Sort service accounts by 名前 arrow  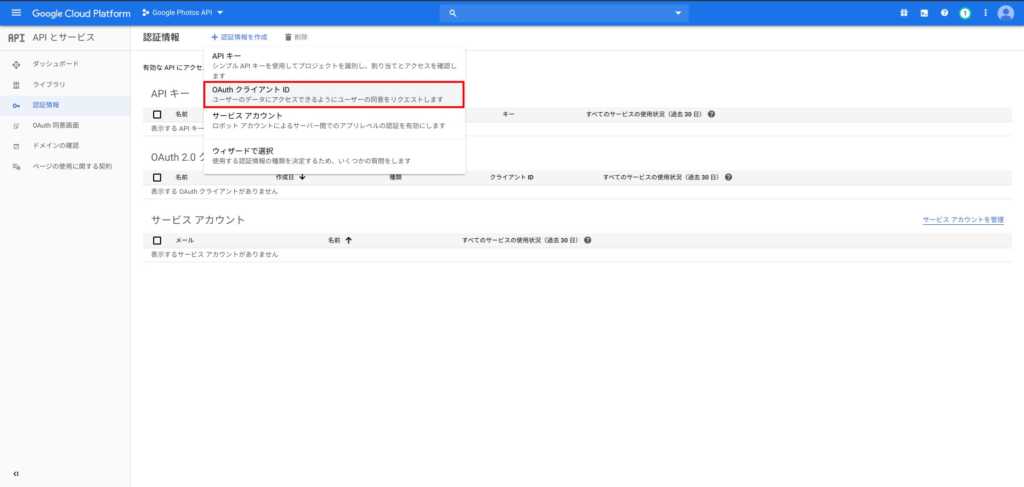click(348, 240)
